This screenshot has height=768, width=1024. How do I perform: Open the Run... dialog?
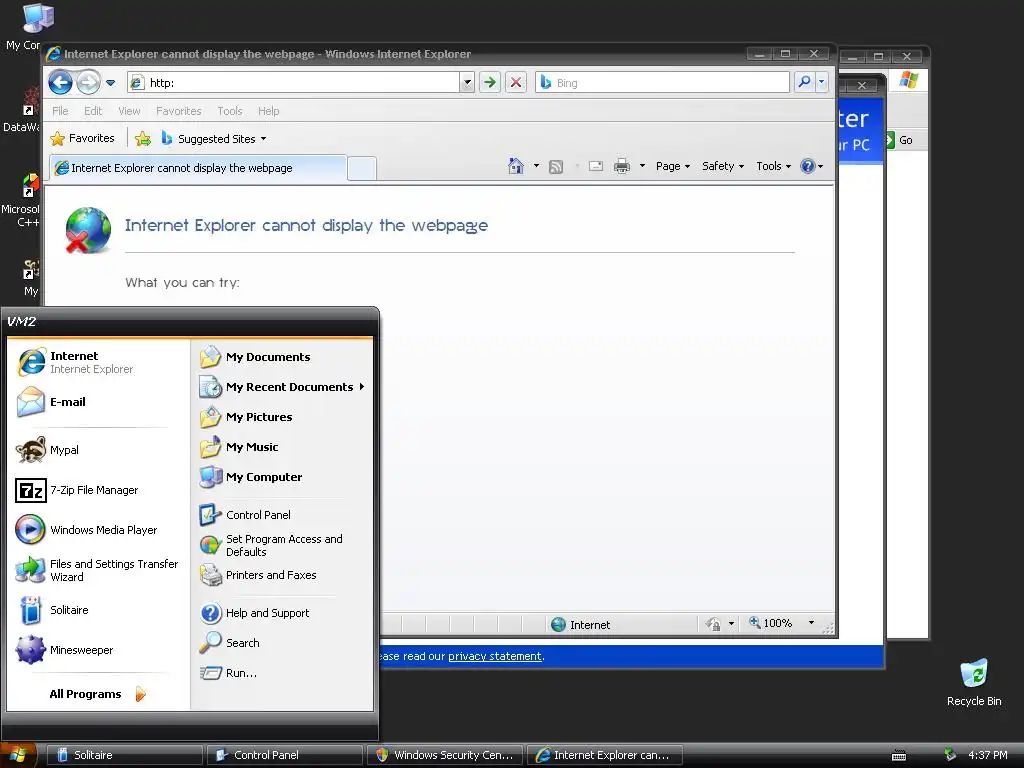pos(282,673)
